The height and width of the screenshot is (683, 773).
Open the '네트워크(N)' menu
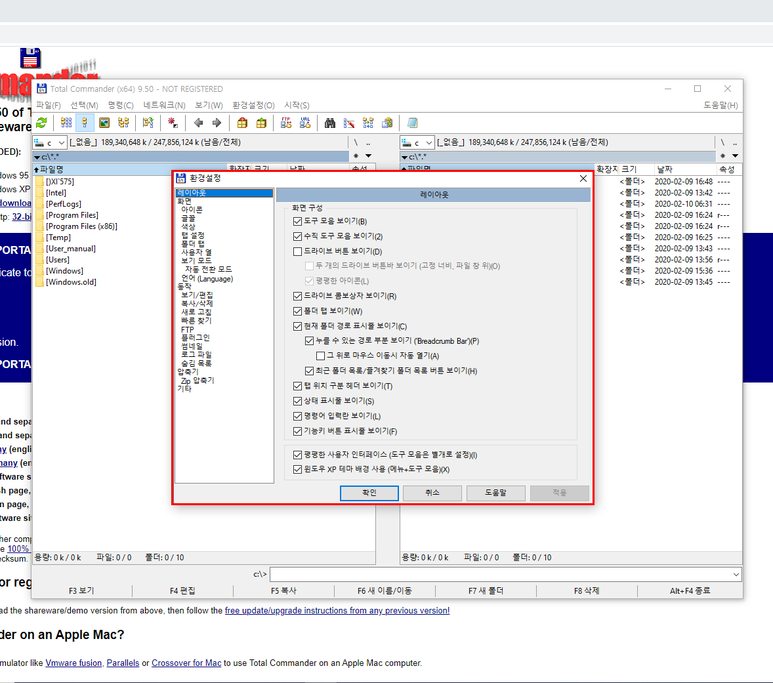coord(164,105)
